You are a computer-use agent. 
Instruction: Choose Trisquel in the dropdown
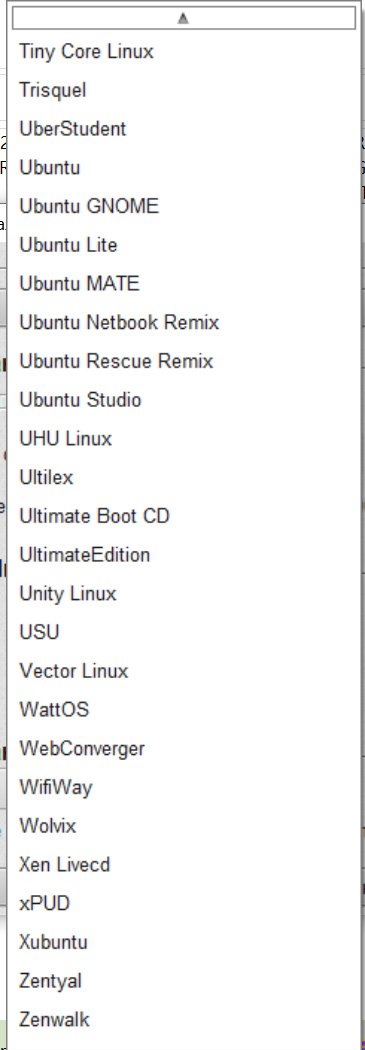(184, 90)
